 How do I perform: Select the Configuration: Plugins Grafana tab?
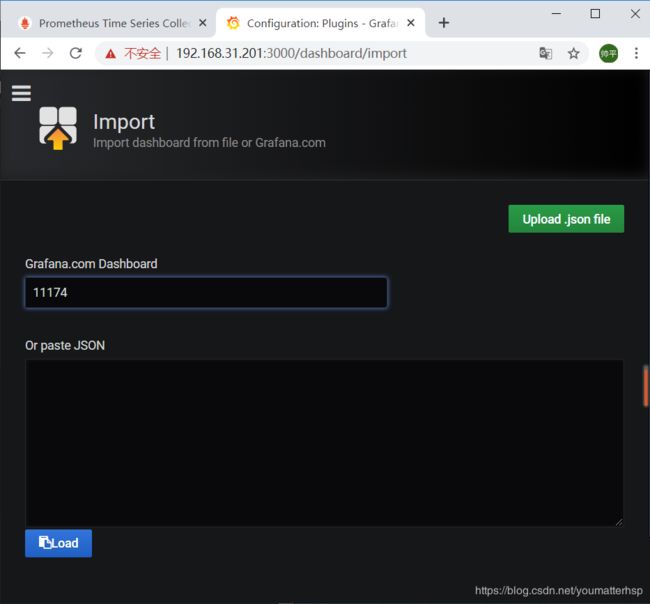coord(320,23)
